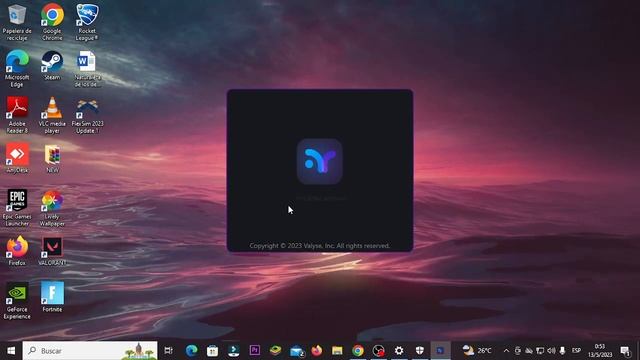Open the Mail app from the taskbar
Image resolution: width=640 pixels, height=360 pixels.
(297, 351)
